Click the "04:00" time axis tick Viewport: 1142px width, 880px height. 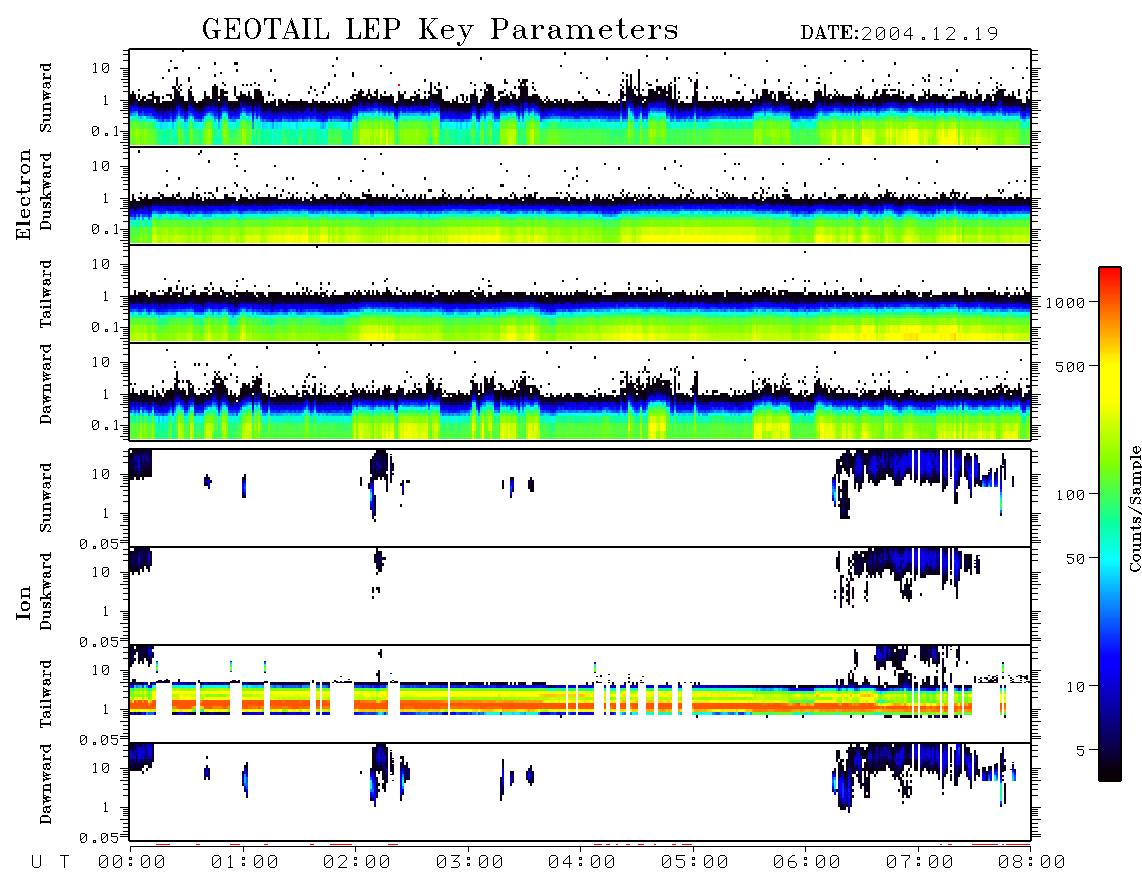click(582, 863)
